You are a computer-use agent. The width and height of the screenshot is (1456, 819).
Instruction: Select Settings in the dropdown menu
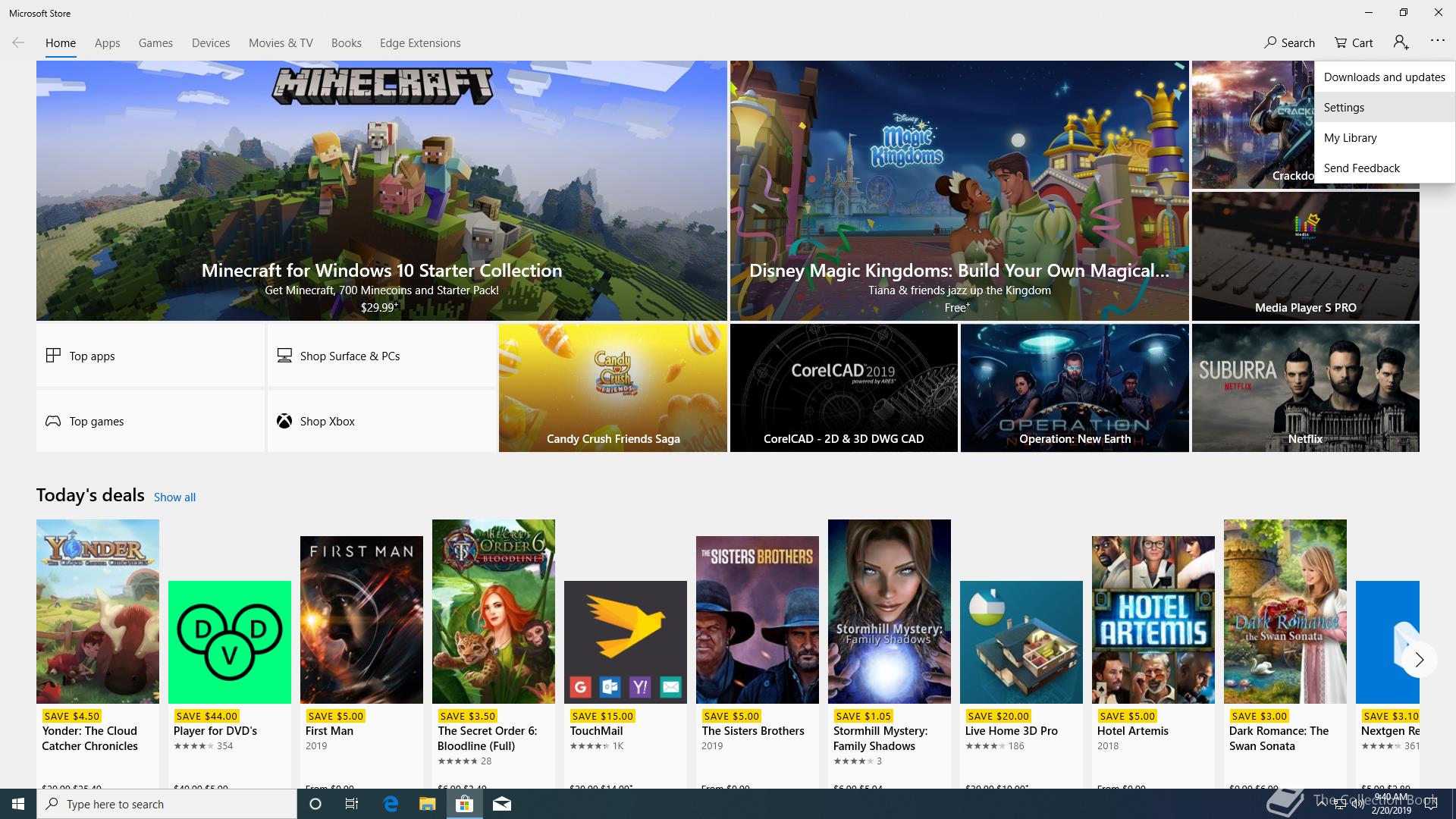pos(1385,107)
